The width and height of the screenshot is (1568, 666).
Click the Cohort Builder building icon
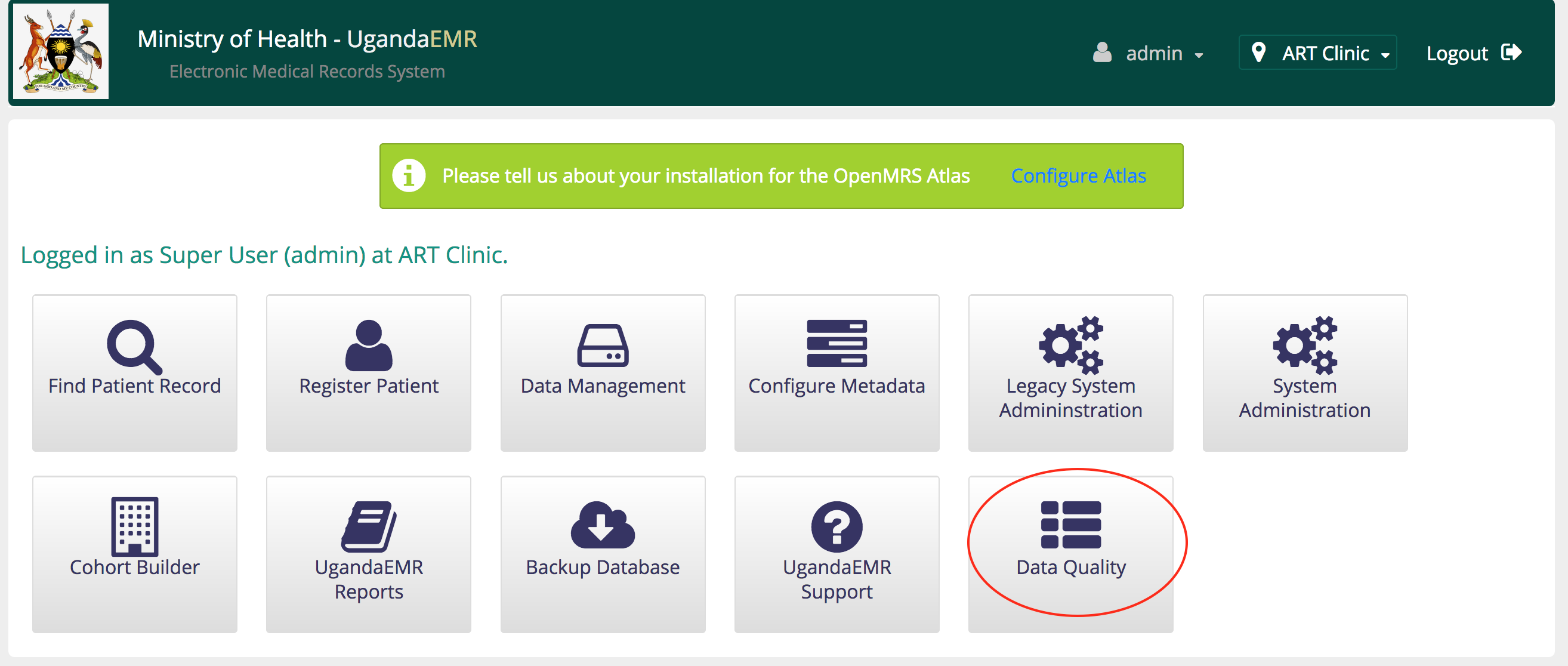[x=134, y=526]
